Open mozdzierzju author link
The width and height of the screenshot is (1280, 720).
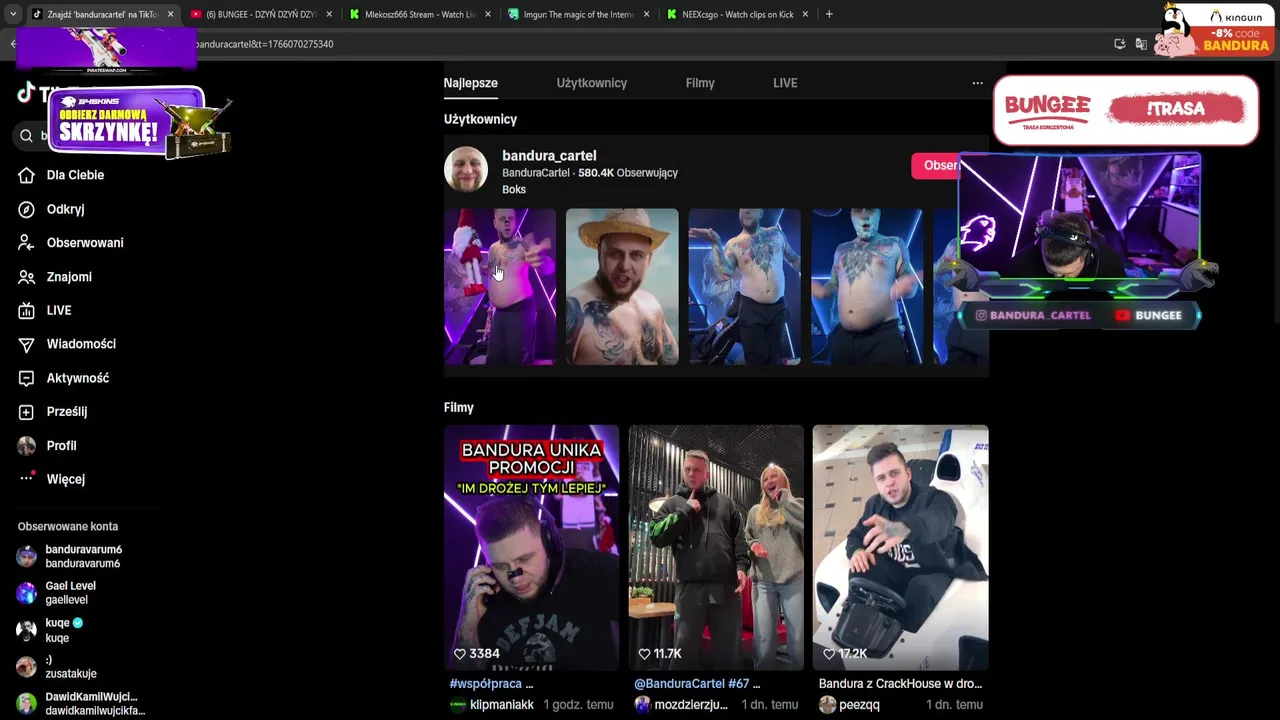pos(691,705)
